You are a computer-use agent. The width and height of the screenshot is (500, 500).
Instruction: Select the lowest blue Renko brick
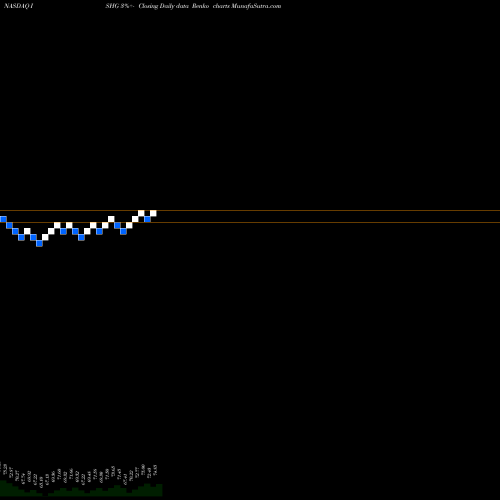click(x=39, y=243)
